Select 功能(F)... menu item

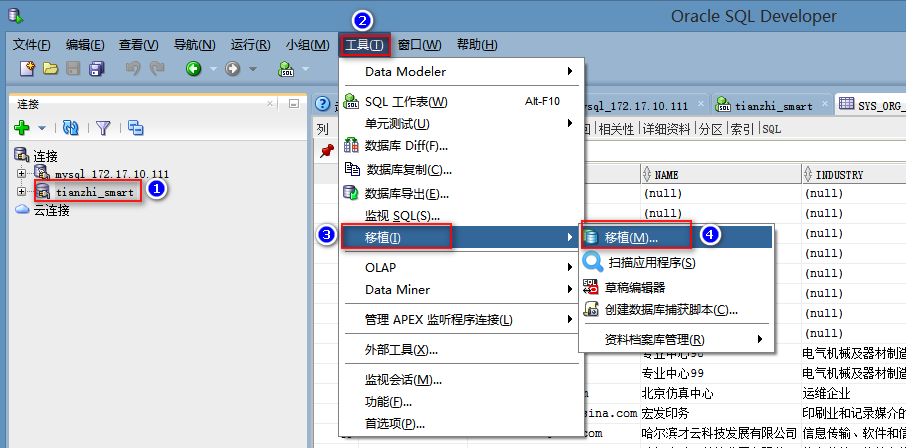point(462,402)
